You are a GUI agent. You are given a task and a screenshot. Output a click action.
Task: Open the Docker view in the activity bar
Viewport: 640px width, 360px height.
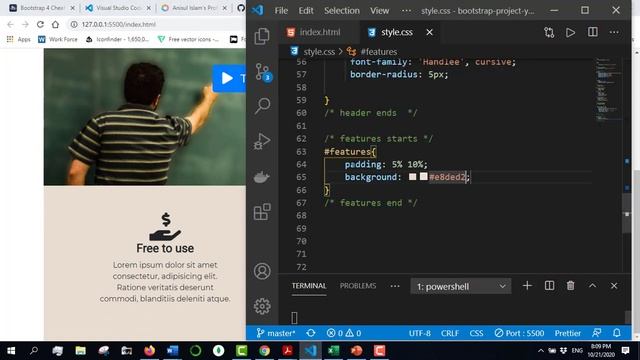tap(262, 177)
